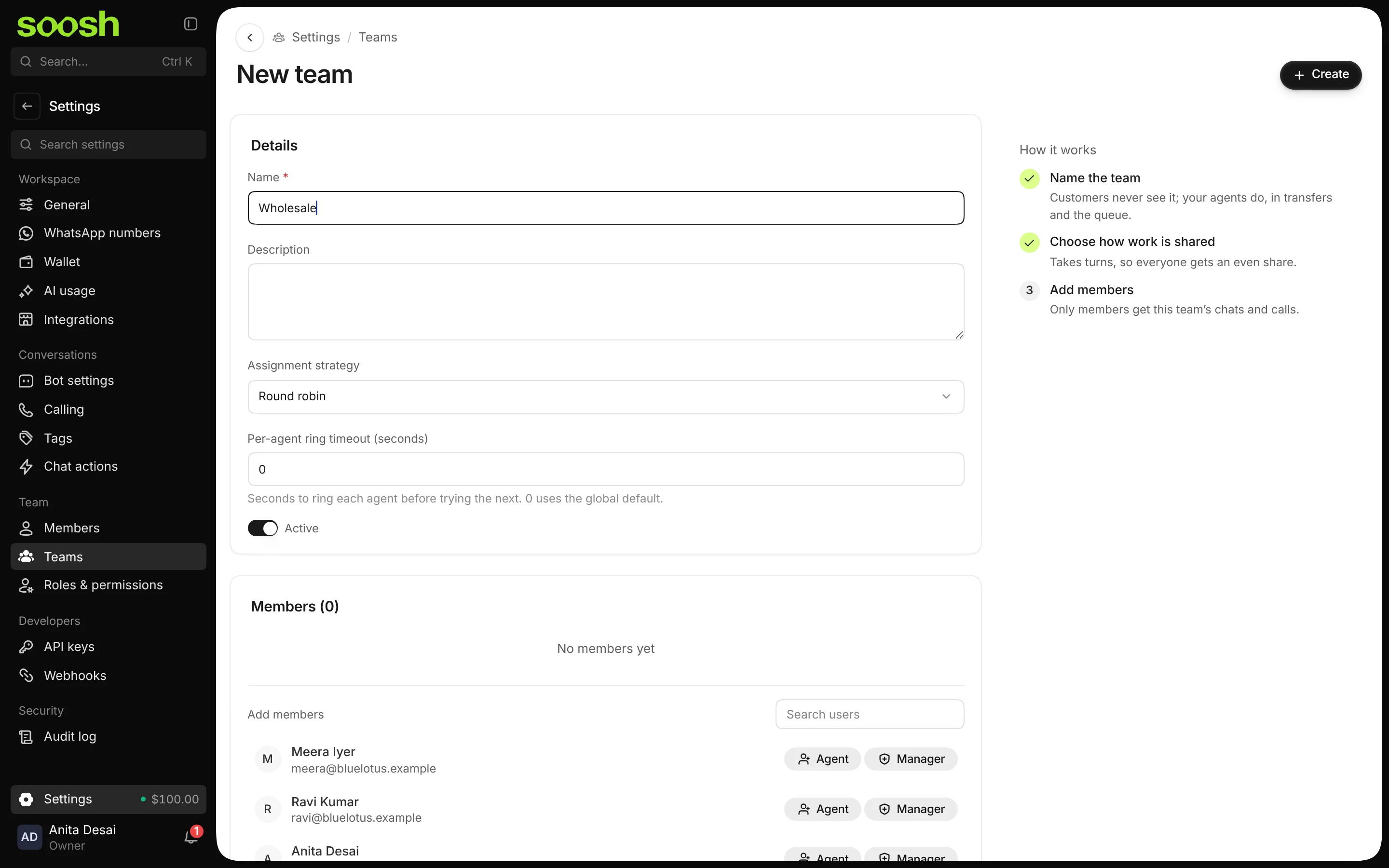Go to Settings item with wallet balance

pos(109,799)
